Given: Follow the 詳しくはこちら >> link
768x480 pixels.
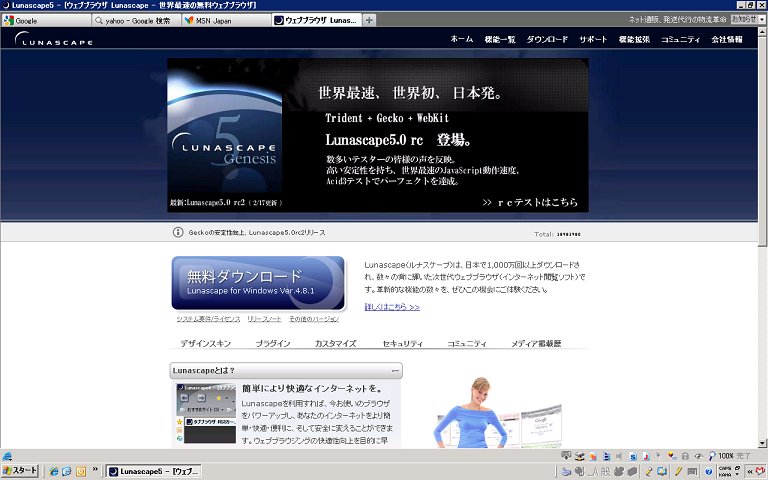Looking at the screenshot, I should tap(392, 307).
